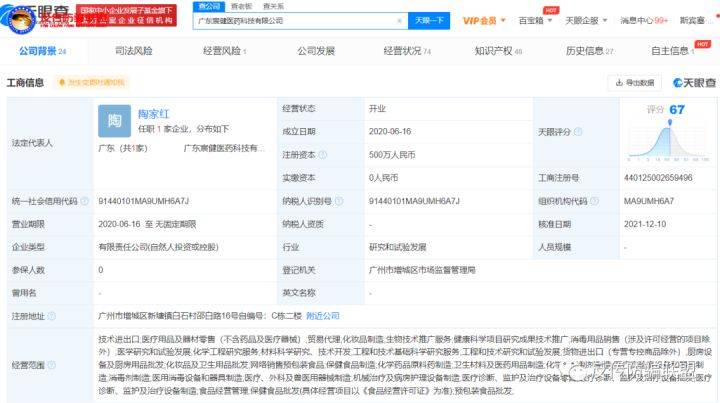Open legal representative 陶家红 profile link
This screenshot has width=720, height=403.
tap(154, 114)
